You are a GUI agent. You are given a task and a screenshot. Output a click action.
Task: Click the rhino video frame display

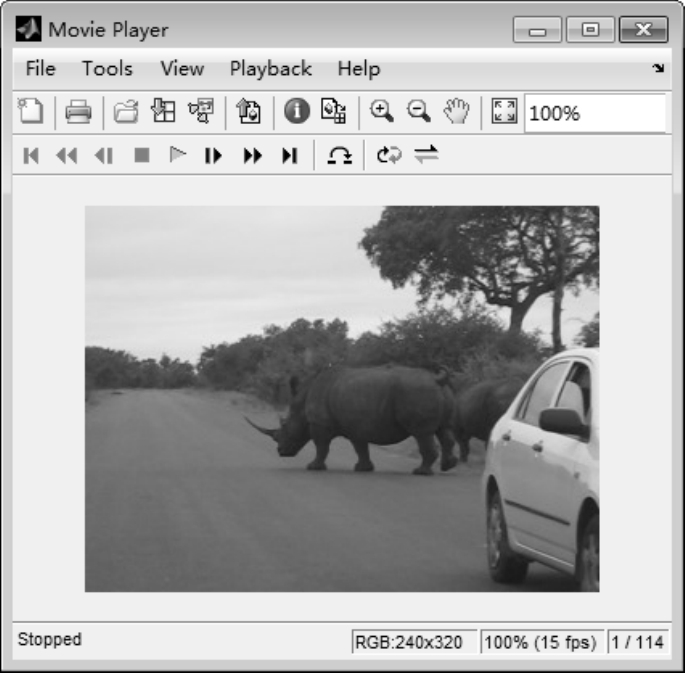point(342,399)
